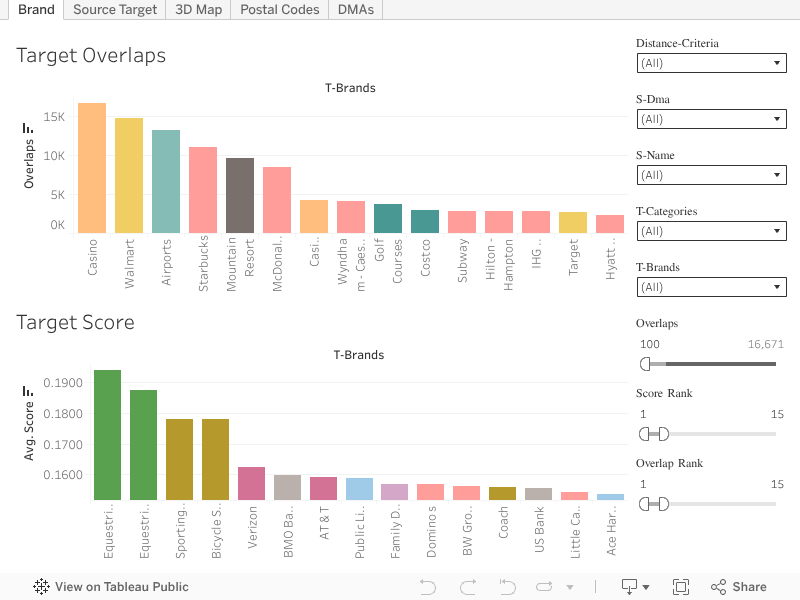Expand the S-Name filter dropdown

pos(711,175)
